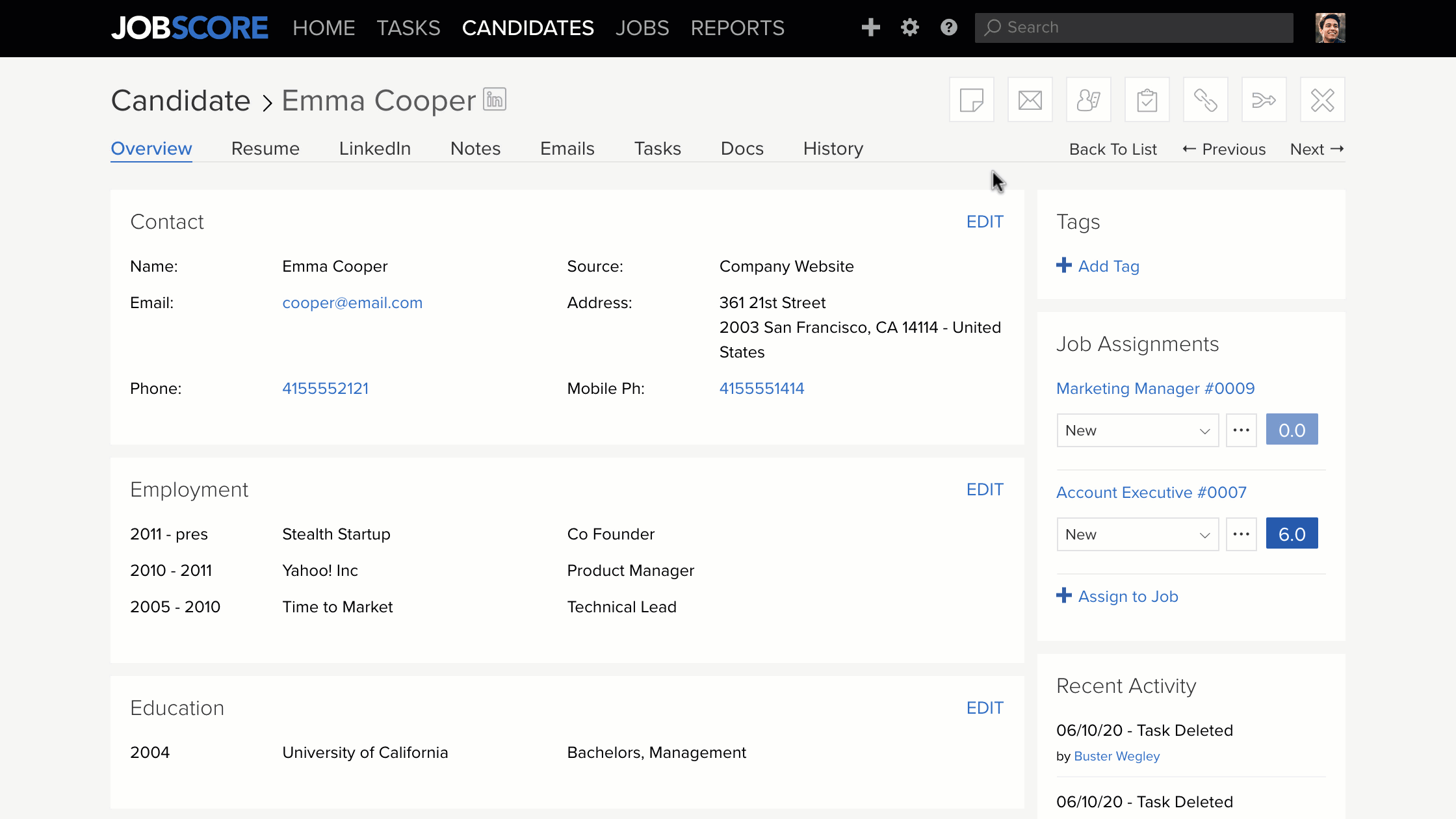1456x819 pixels.
Task: Click Technical Lead job title
Action: [x=621, y=607]
